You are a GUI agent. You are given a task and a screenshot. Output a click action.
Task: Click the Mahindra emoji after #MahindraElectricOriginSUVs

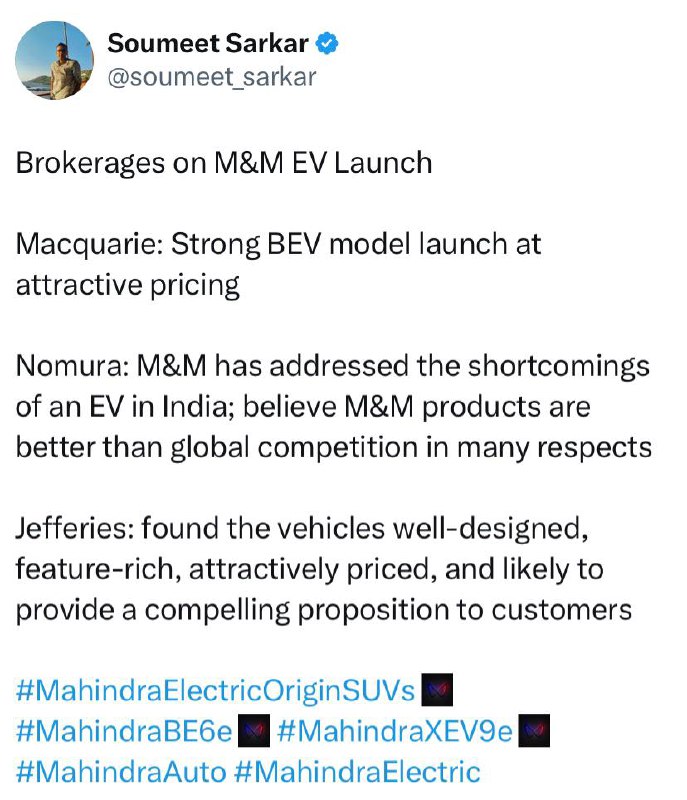click(437, 690)
